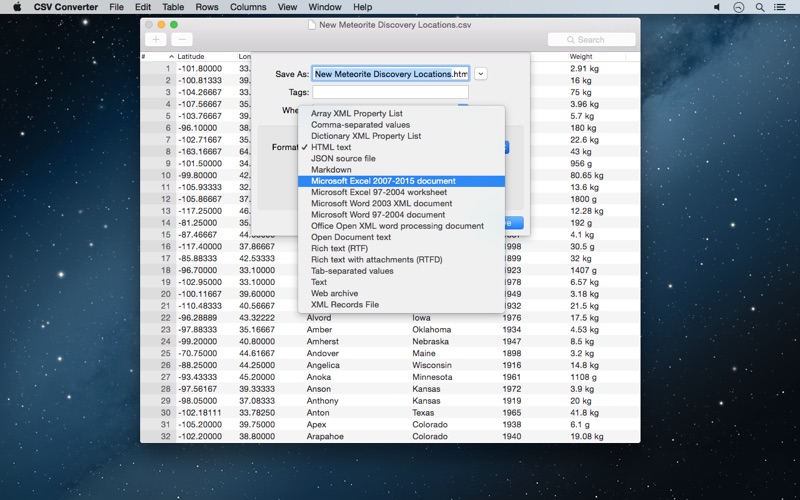Choose the checked HTML text format
Image resolution: width=800 pixels, height=500 pixels.
(402, 147)
